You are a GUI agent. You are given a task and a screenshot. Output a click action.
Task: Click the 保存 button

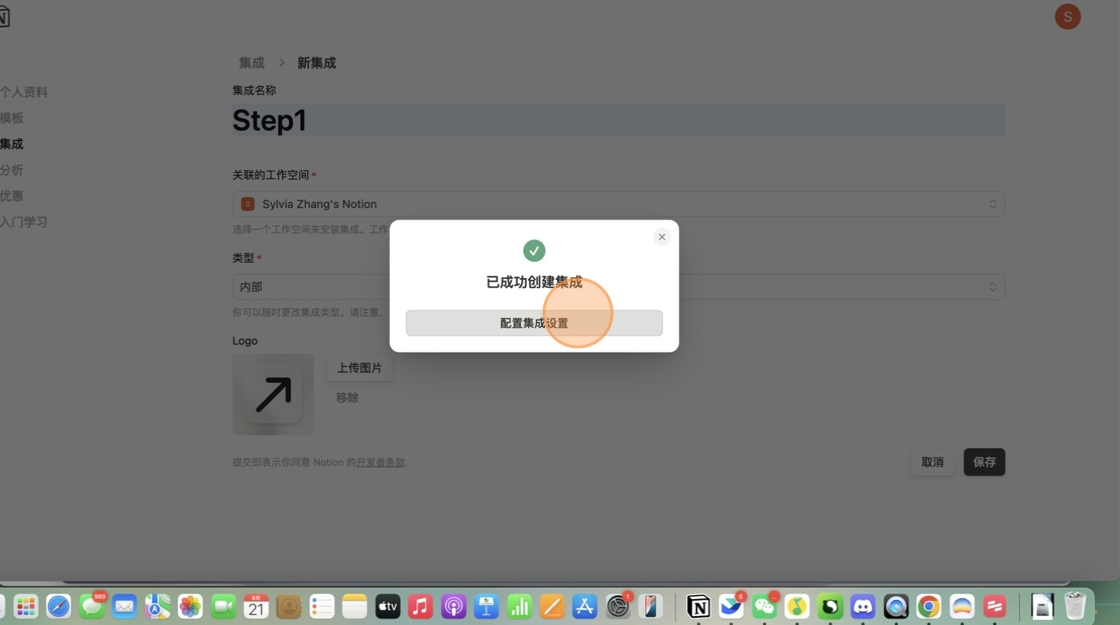[x=984, y=462]
